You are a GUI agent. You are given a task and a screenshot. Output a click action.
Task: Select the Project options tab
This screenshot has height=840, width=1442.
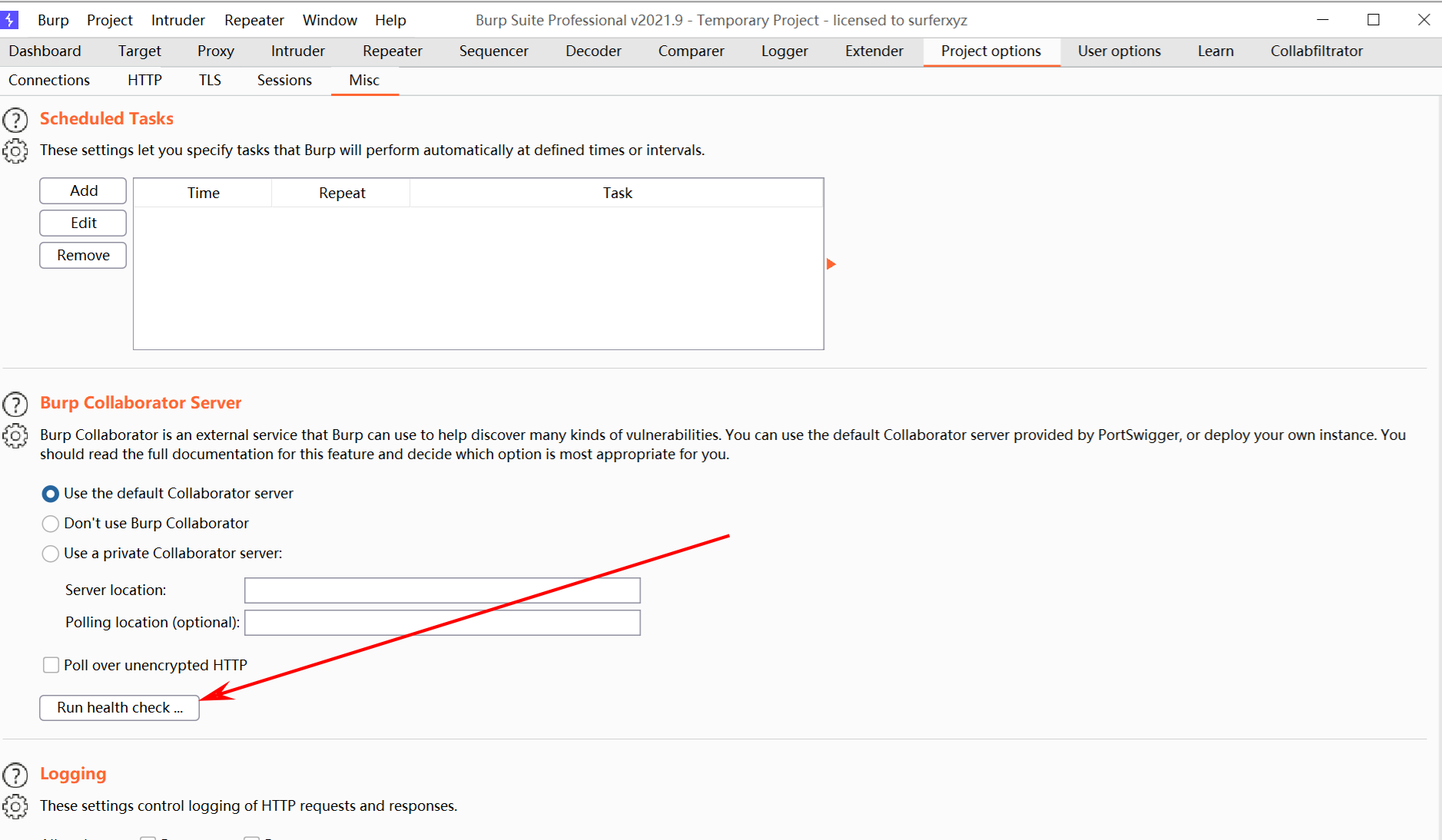click(x=991, y=51)
